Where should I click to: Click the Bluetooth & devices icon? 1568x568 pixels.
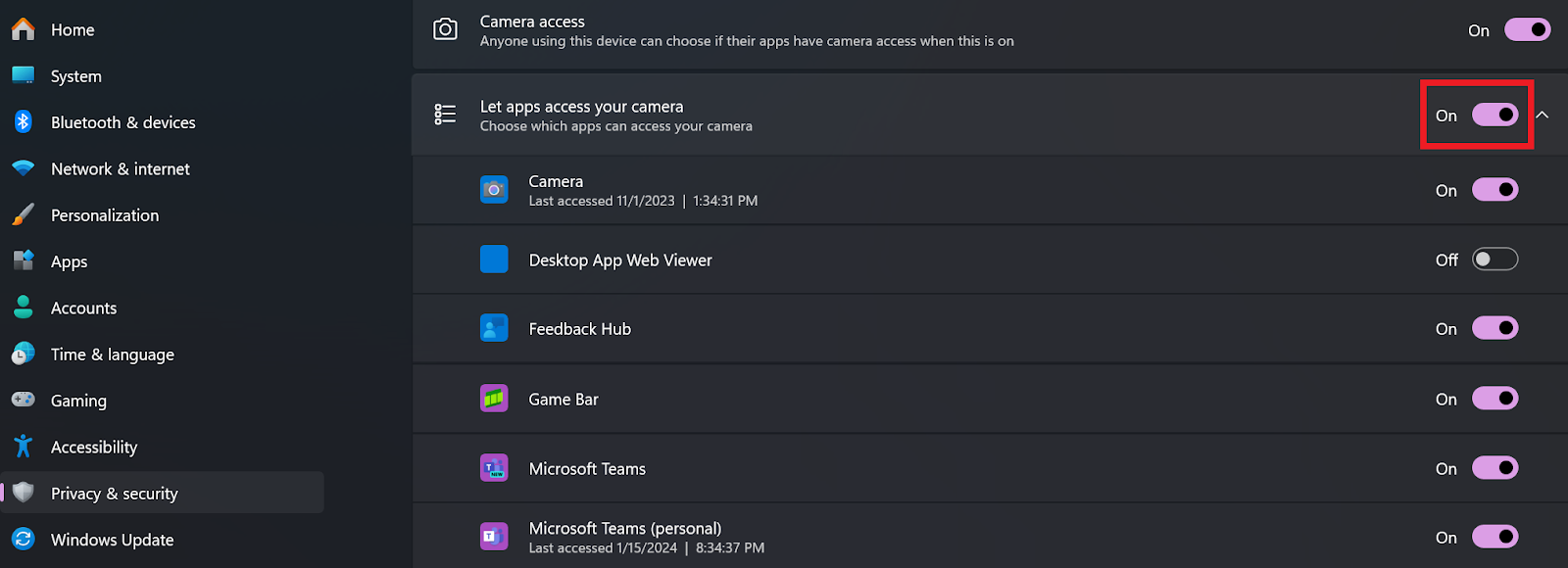(24, 122)
